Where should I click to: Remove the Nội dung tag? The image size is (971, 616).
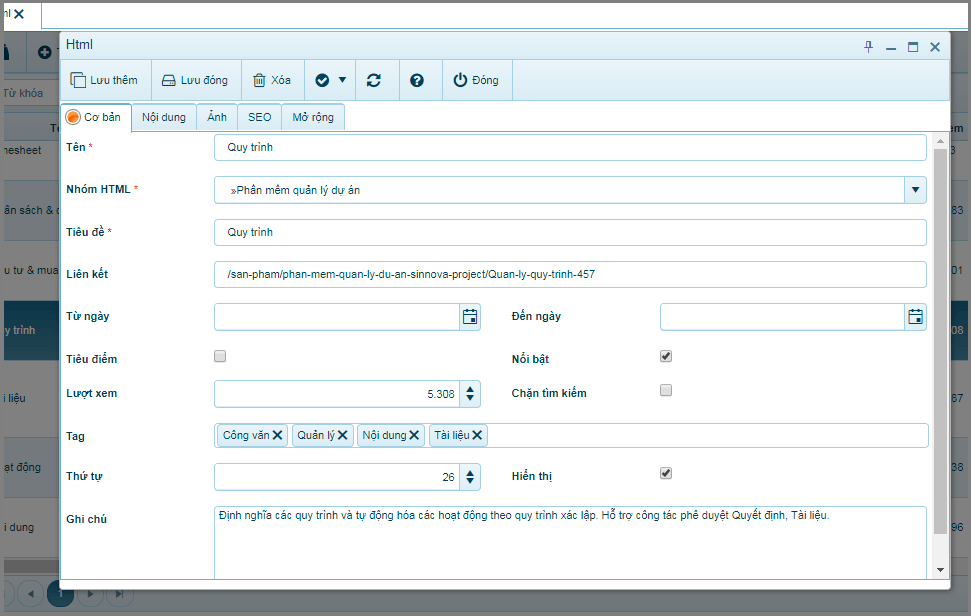414,435
